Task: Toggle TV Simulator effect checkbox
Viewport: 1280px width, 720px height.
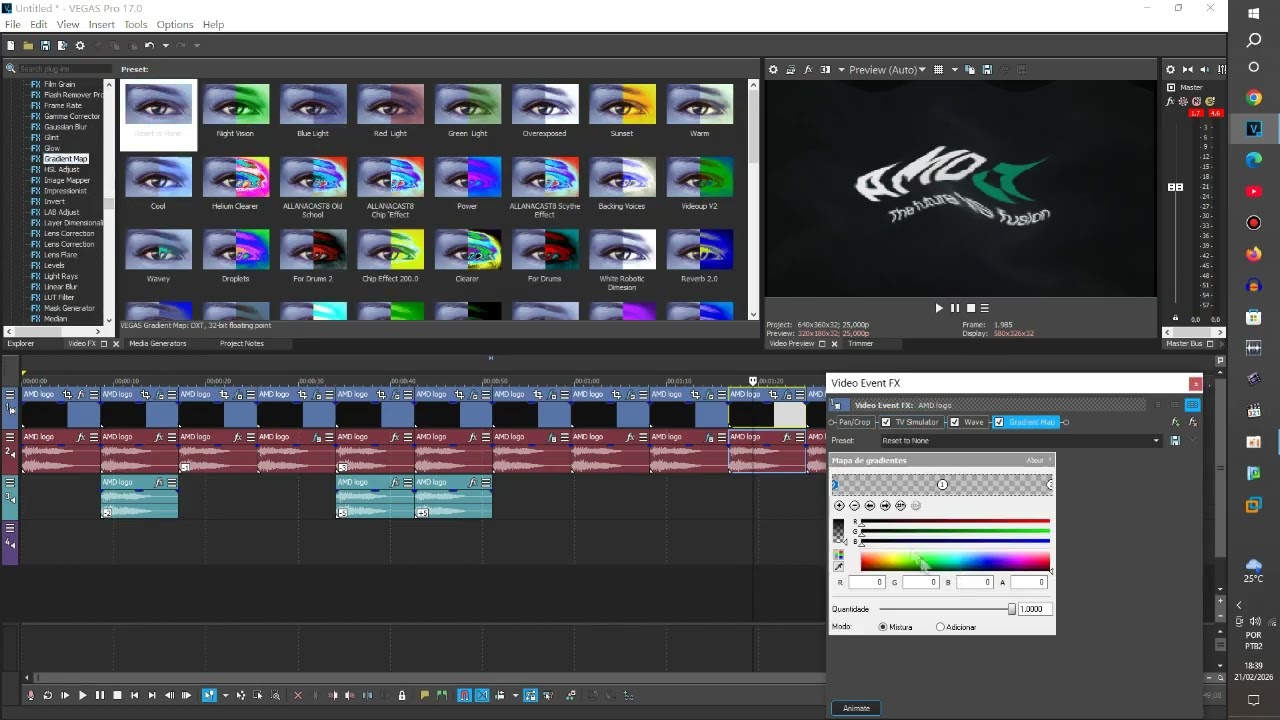Action: [886, 422]
